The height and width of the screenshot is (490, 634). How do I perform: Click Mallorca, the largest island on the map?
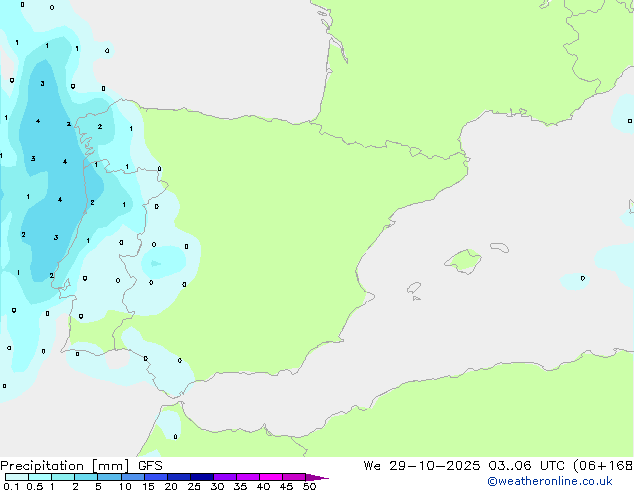464,261
